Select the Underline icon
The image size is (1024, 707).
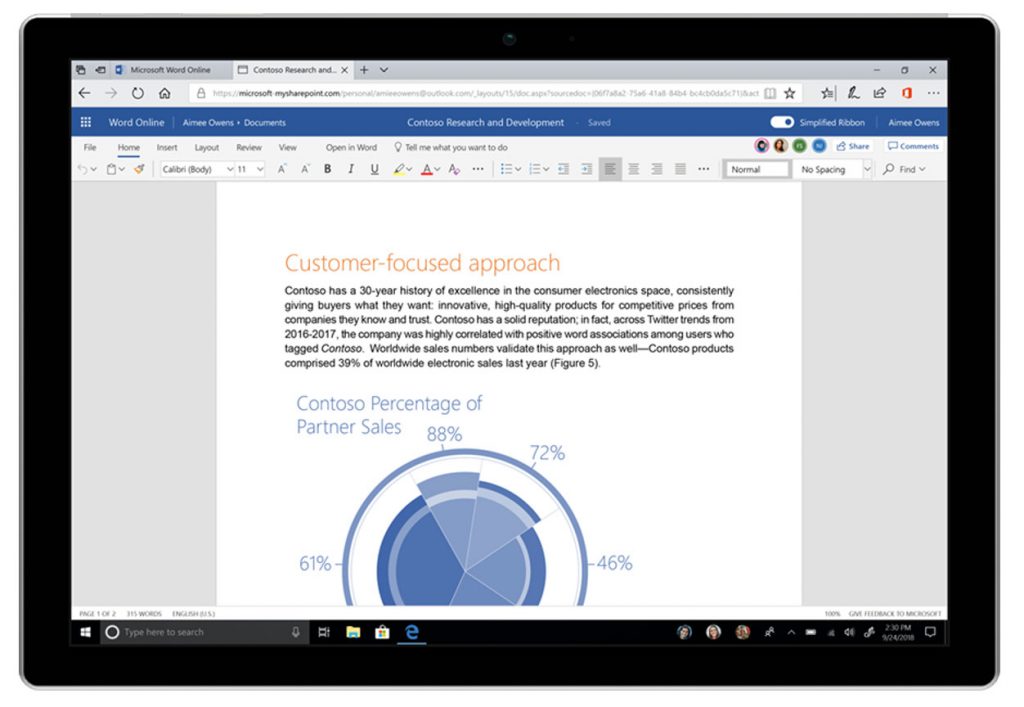click(x=374, y=169)
